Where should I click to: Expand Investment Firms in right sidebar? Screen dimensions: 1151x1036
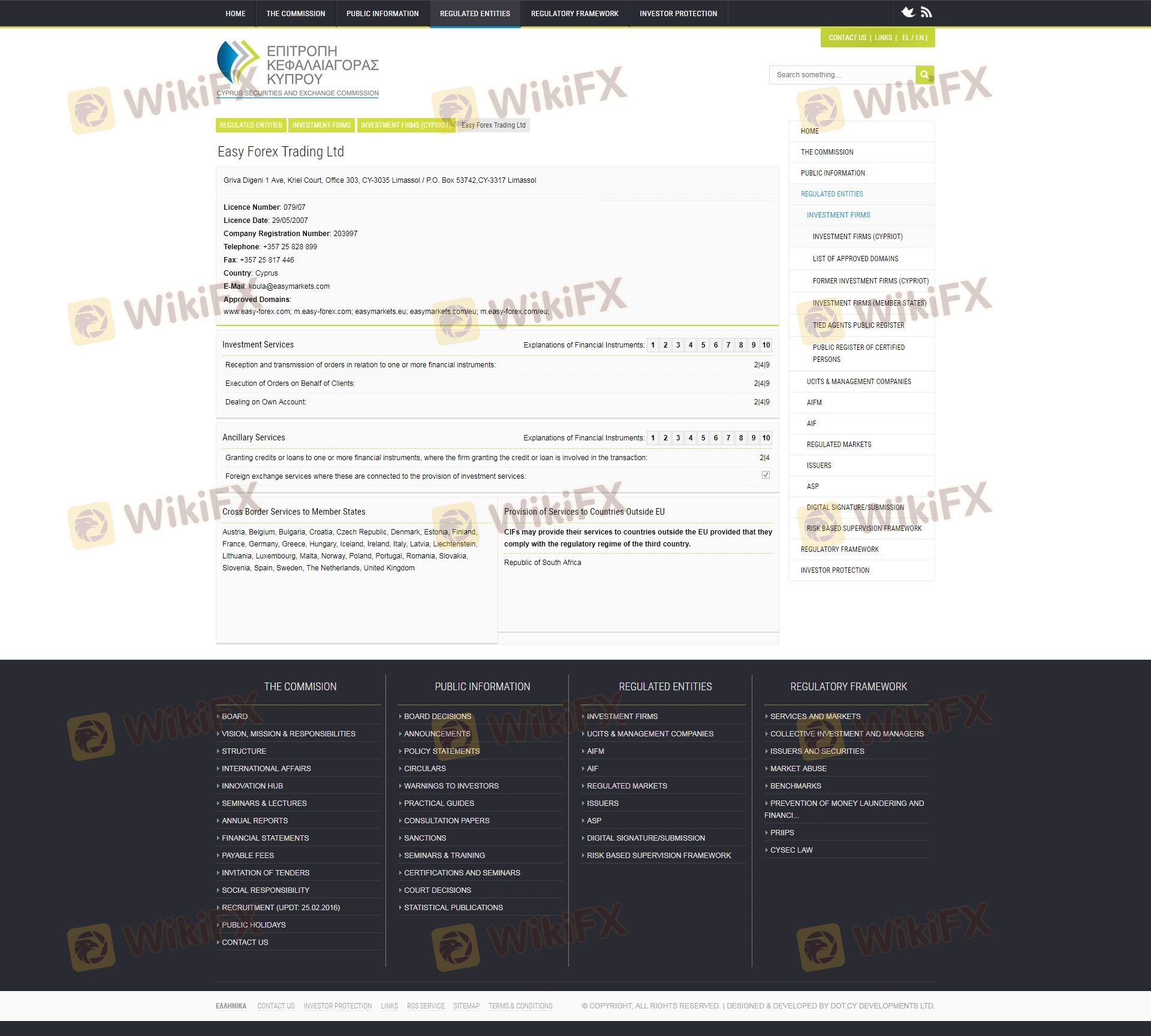838,215
